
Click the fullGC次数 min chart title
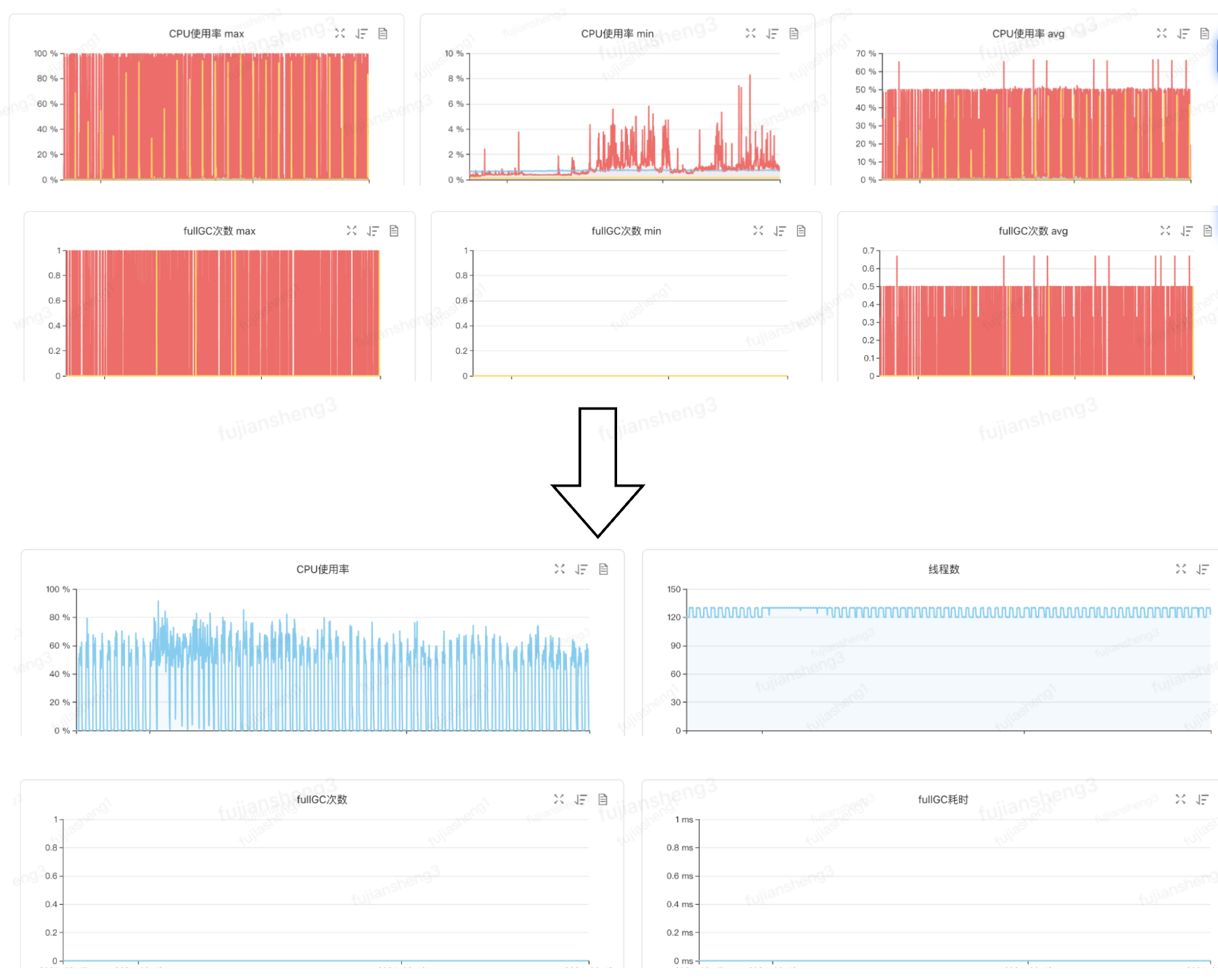(626, 231)
